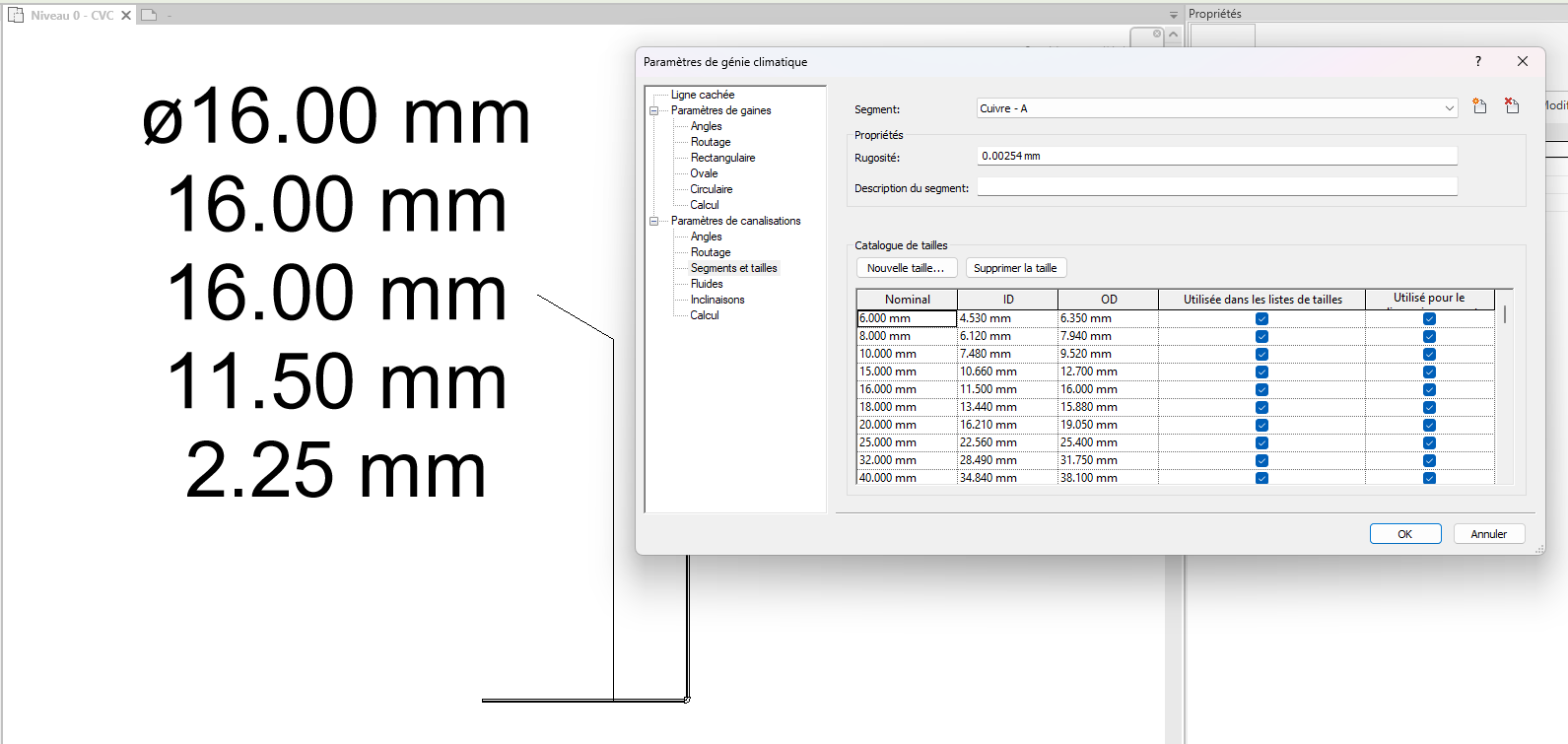Open the Segment dropdown showing Cuivre - A
Image resolution: width=1568 pixels, height=744 pixels.
pyautogui.click(x=1449, y=108)
